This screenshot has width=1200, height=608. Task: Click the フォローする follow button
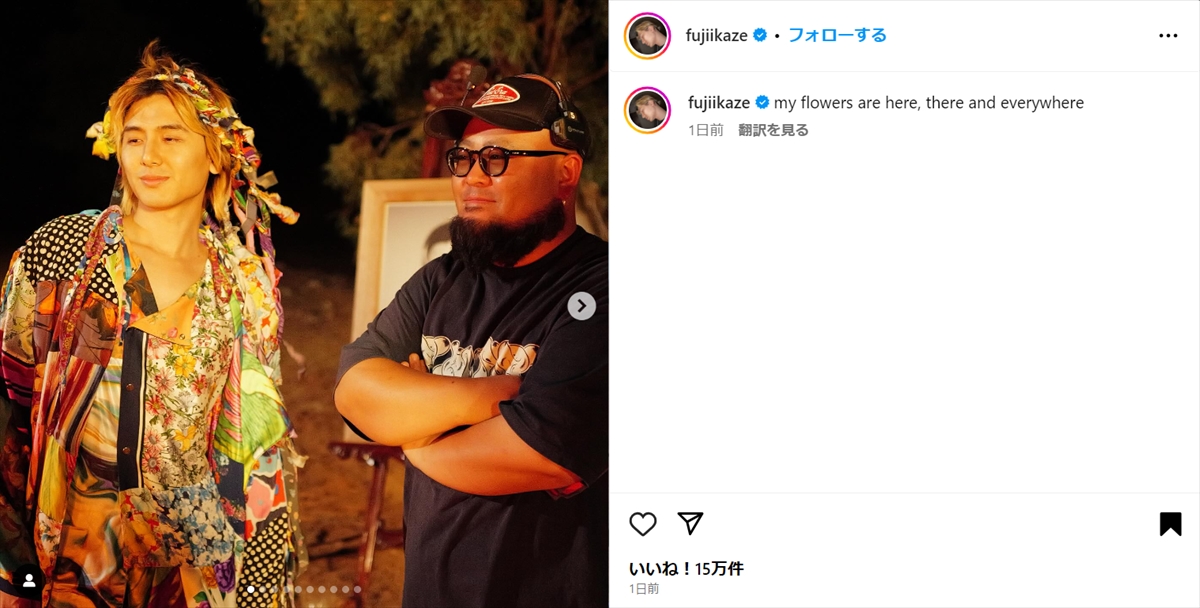point(837,35)
